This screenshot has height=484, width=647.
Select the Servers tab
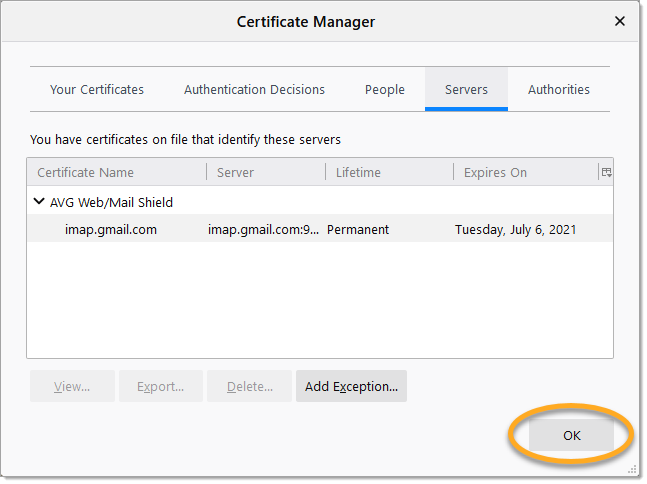click(466, 89)
